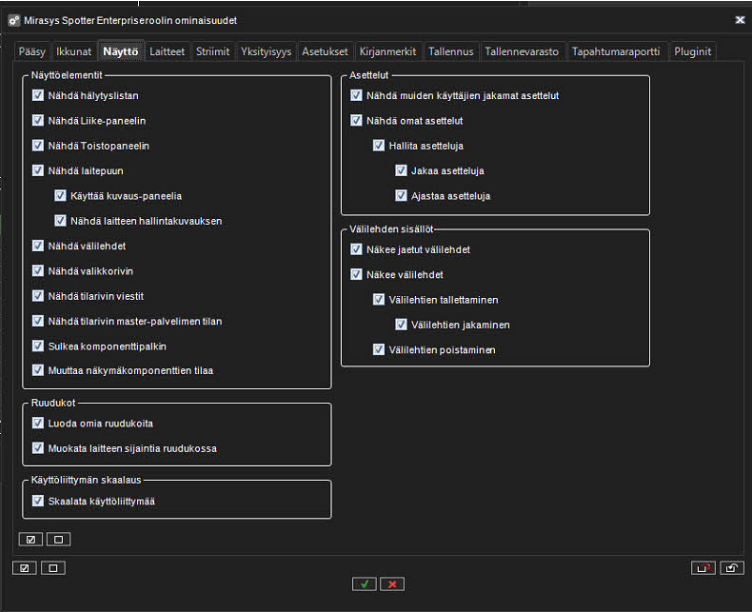Click the green checkmark confirm button
This screenshot has height=612, width=752.
click(x=364, y=584)
